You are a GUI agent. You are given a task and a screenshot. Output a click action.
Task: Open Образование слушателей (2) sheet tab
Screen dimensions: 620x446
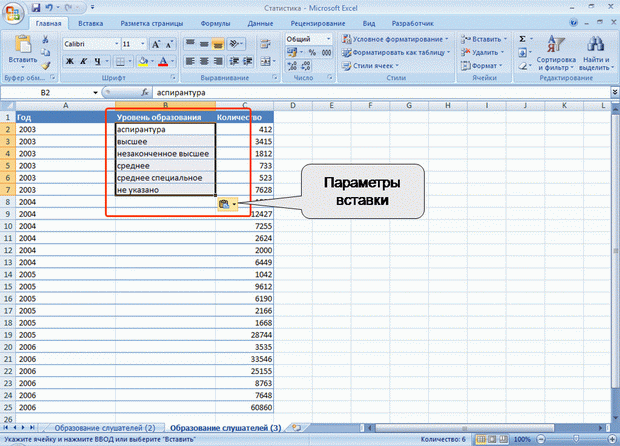(x=105, y=428)
